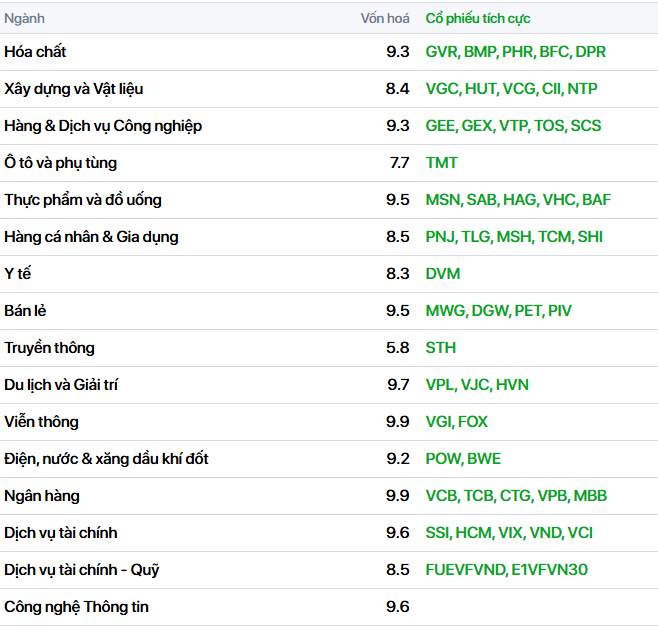Screen dimensions: 658x626
Task: Click the GVR stock ticker
Action: [x=442, y=52]
